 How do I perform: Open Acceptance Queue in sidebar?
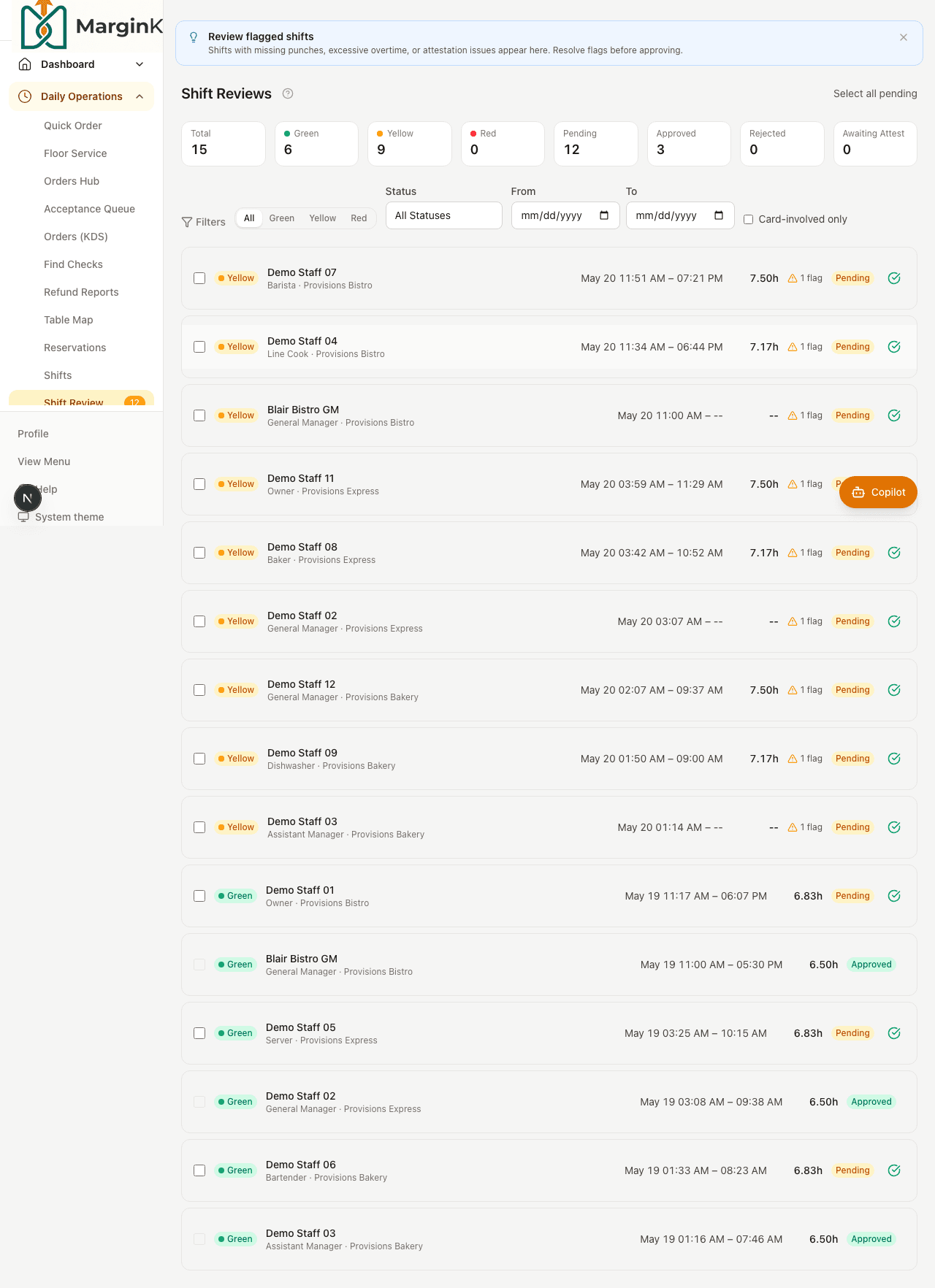coord(89,209)
